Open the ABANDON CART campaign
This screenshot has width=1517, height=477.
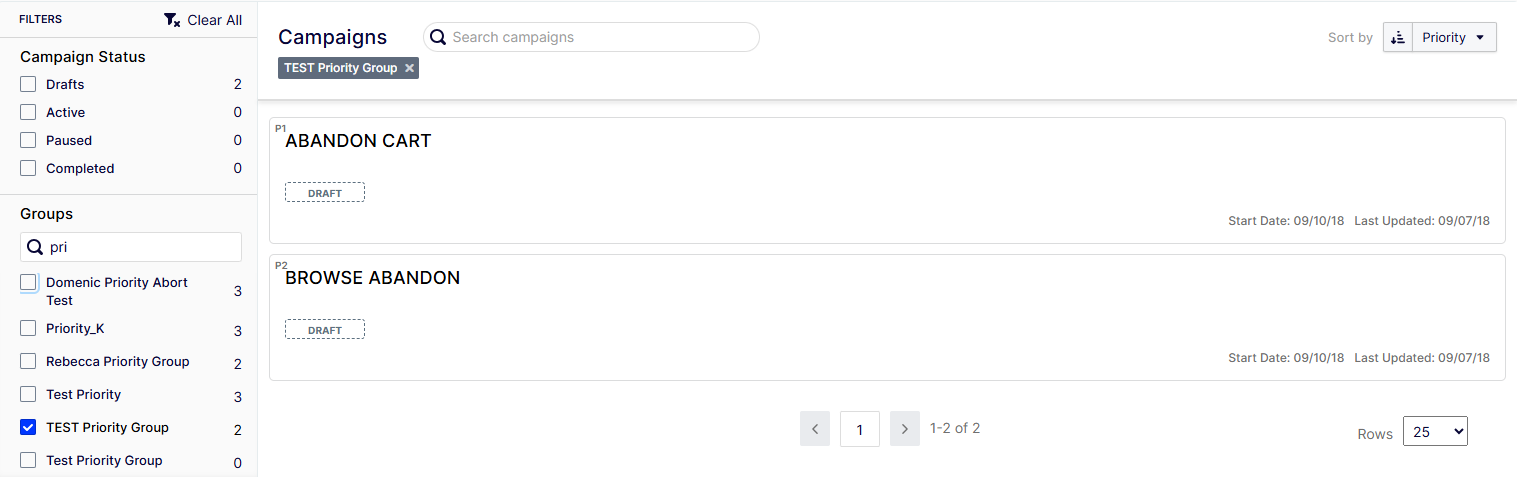[358, 142]
